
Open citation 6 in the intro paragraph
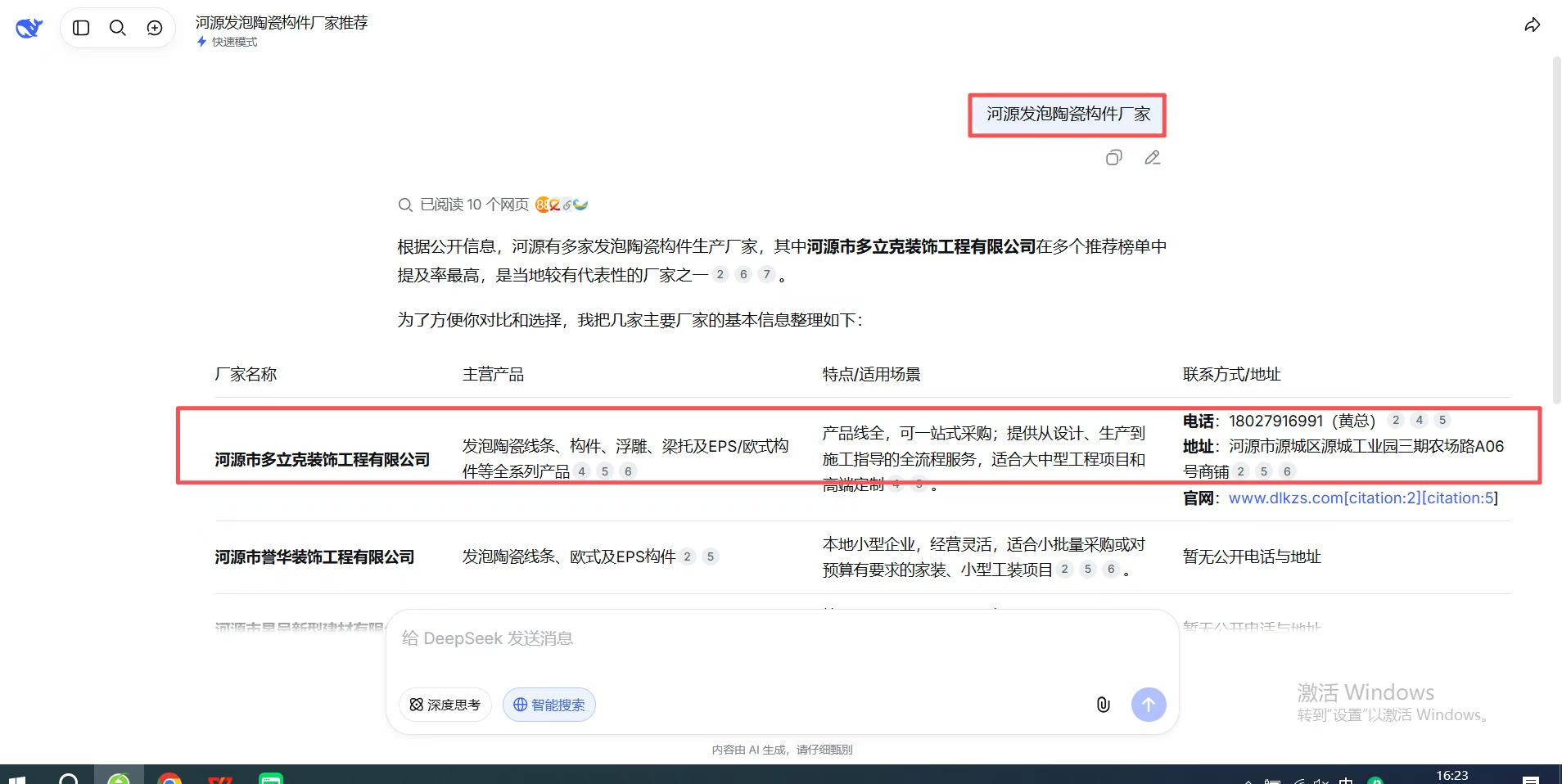click(x=743, y=274)
